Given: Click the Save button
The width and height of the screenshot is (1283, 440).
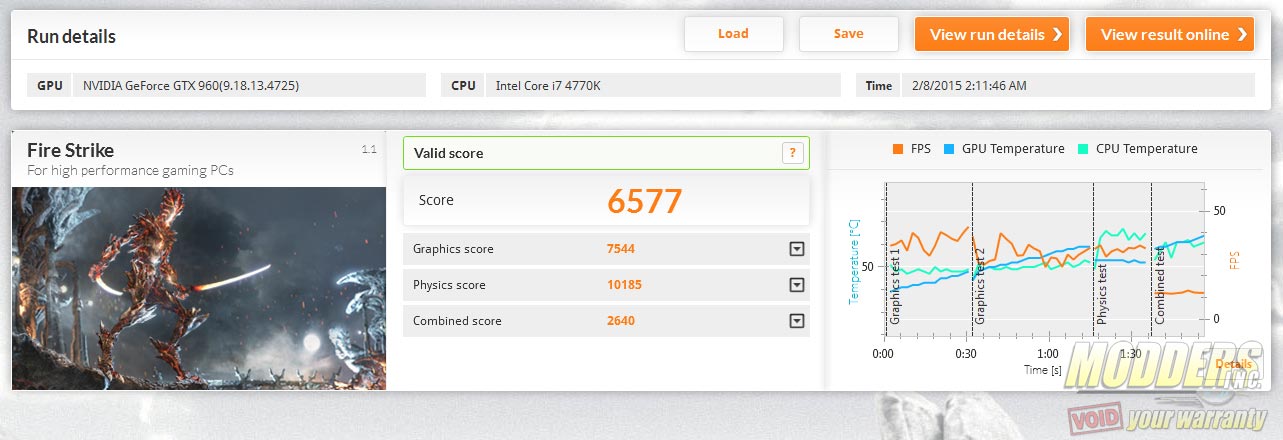Looking at the screenshot, I should (x=848, y=34).
